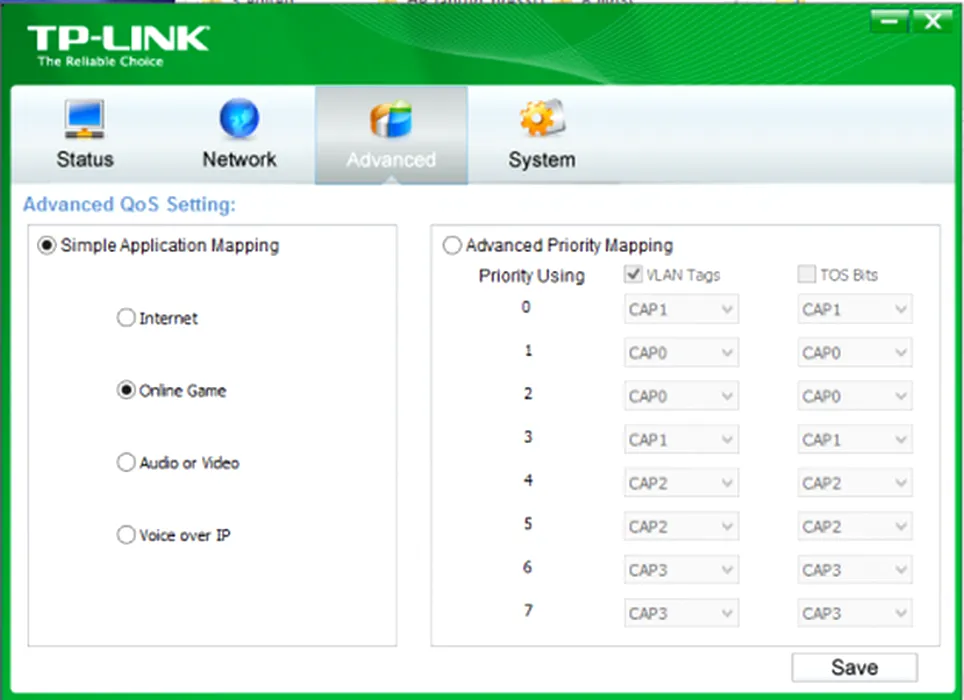The height and width of the screenshot is (700, 964).
Task: Click the Status monitor icon
Action: 84,120
